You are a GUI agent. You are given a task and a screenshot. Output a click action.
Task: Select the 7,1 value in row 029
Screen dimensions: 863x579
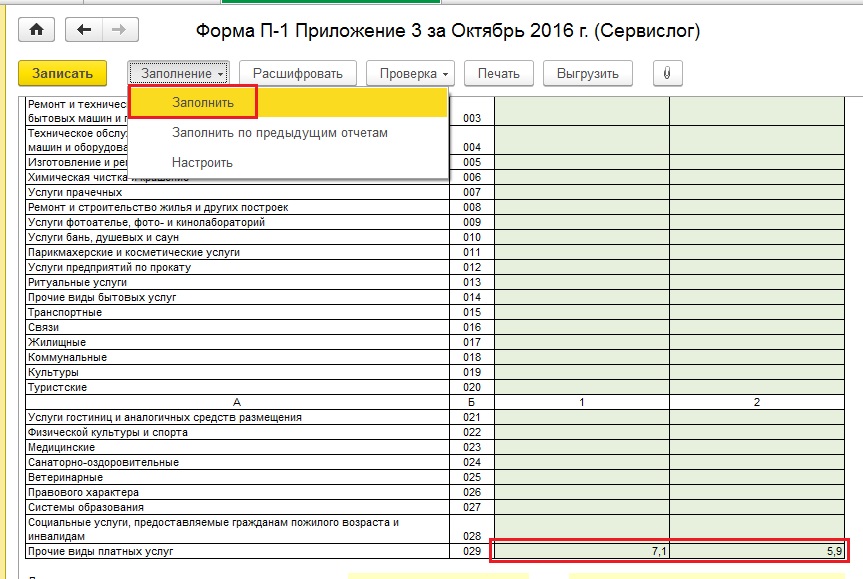coord(582,551)
